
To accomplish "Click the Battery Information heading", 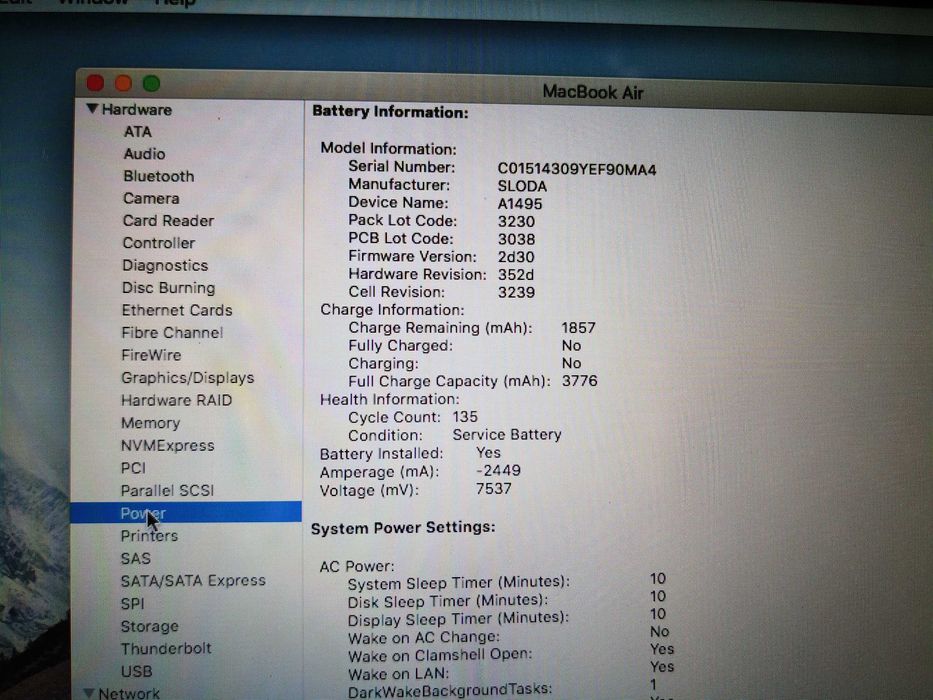I will [x=390, y=112].
